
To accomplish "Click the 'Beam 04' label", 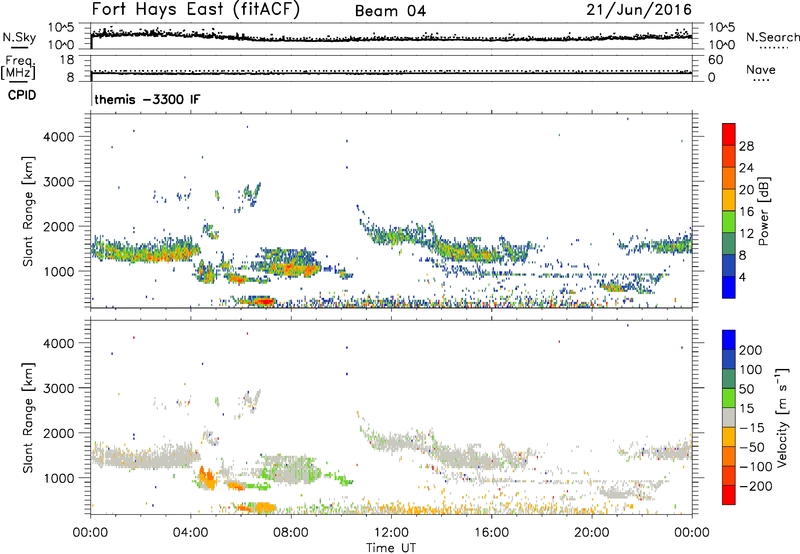I will click(390, 11).
